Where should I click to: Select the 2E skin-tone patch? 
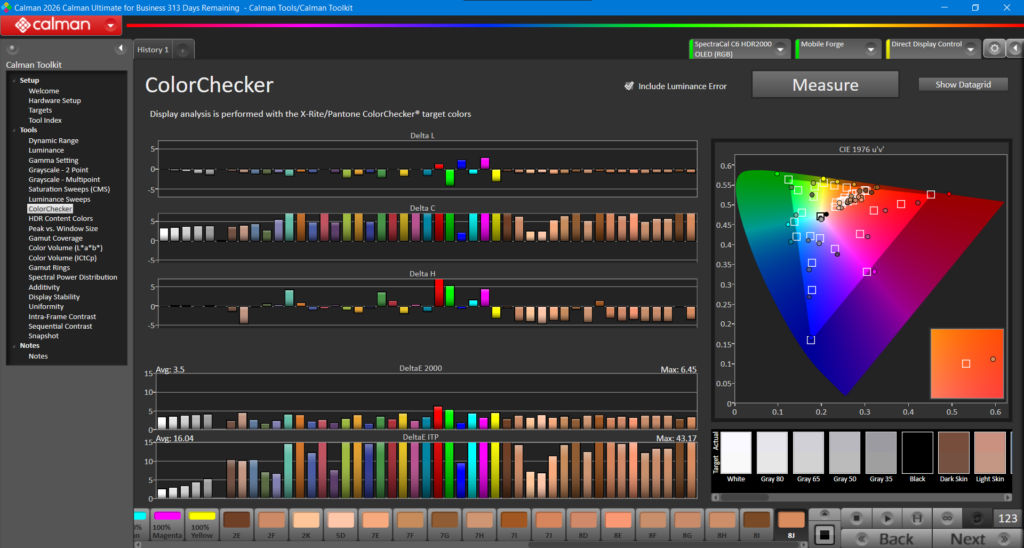[x=236, y=525]
